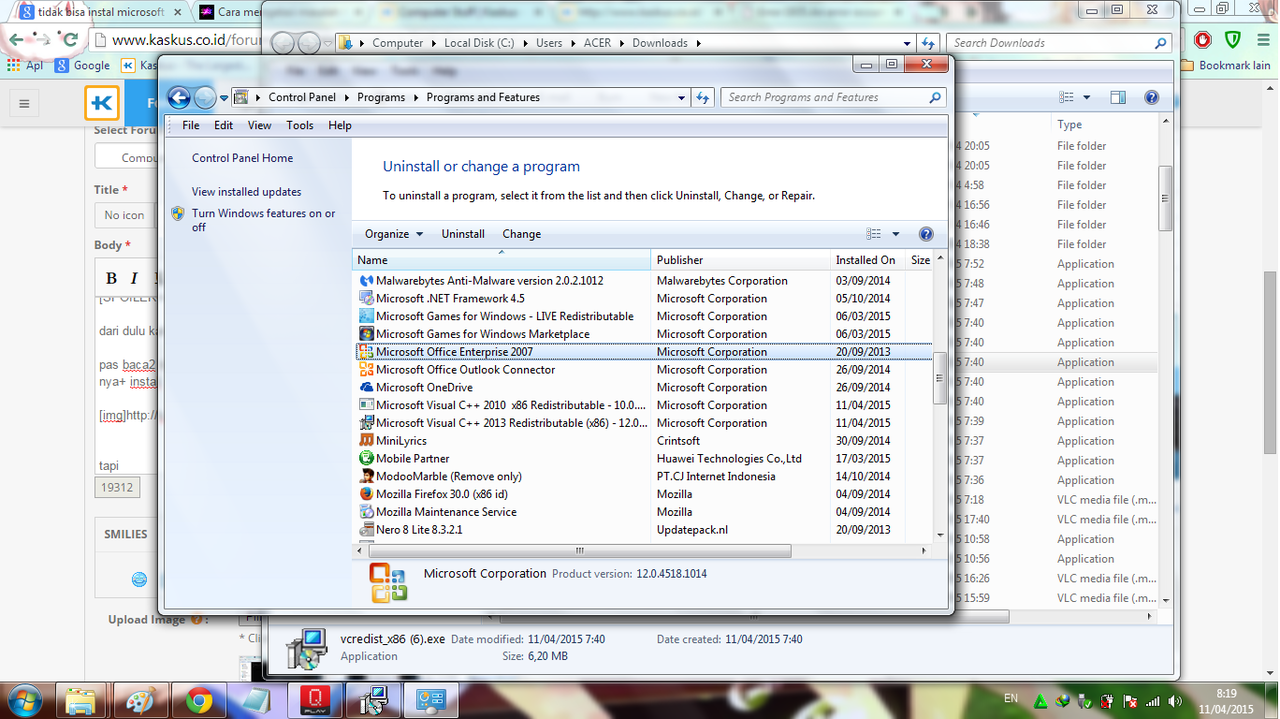Click Forward arrow in Programs and Features window
Image resolution: width=1280 pixels, height=719 pixels.
[x=205, y=97]
